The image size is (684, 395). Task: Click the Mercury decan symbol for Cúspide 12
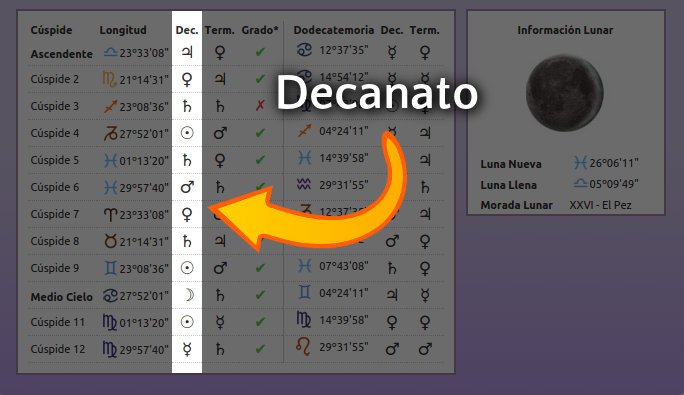click(x=187, y=349)
